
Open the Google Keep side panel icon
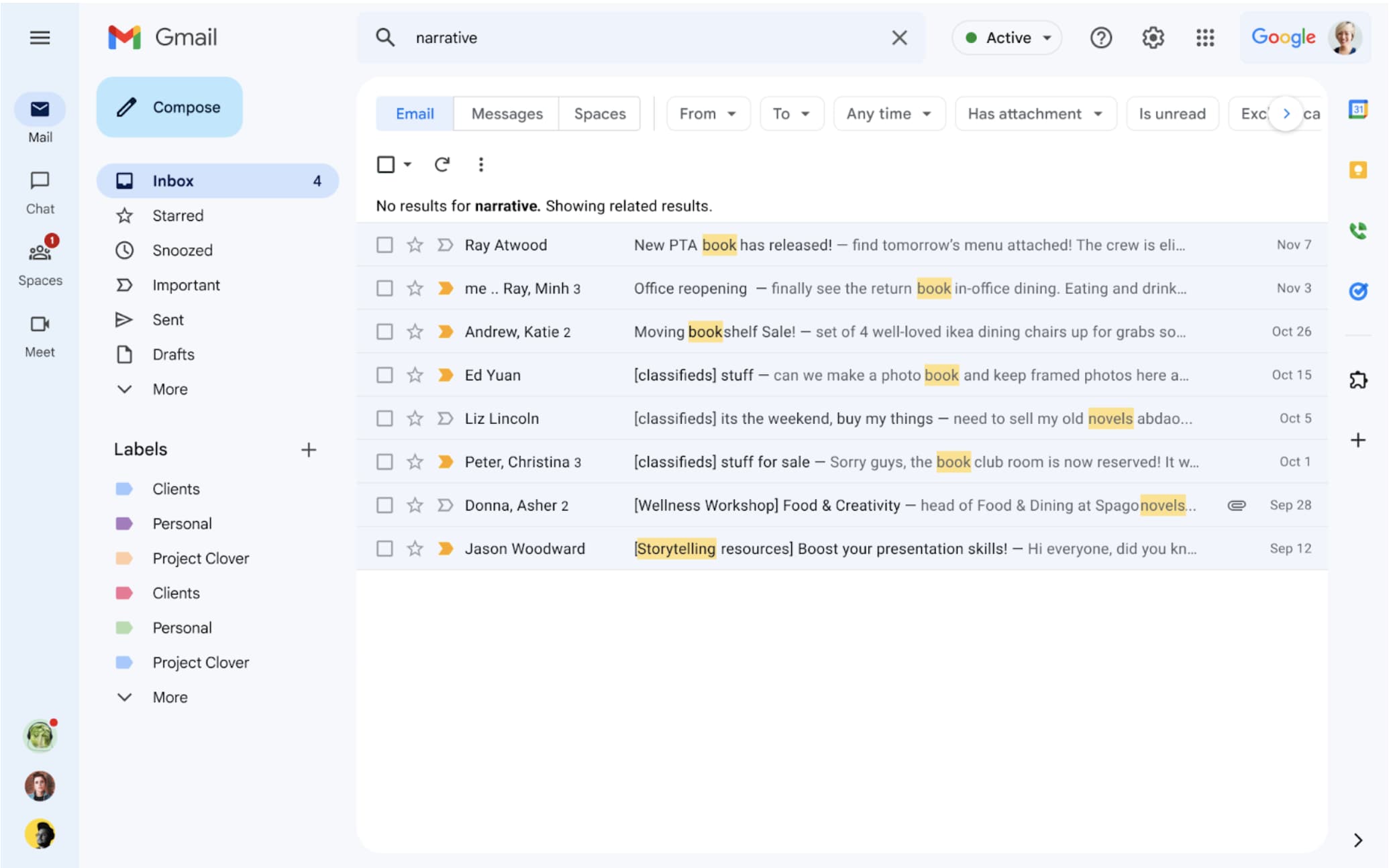[1357, 170]
